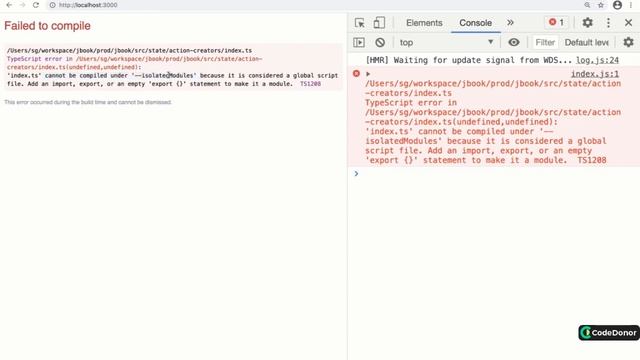Show more DevTools tabs

tap(510, 23)
